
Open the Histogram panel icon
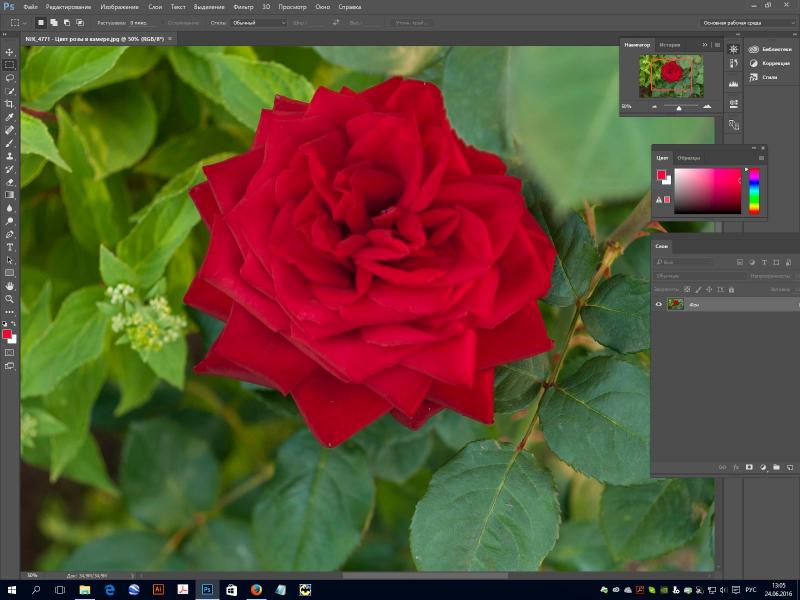tap(734, 84)
